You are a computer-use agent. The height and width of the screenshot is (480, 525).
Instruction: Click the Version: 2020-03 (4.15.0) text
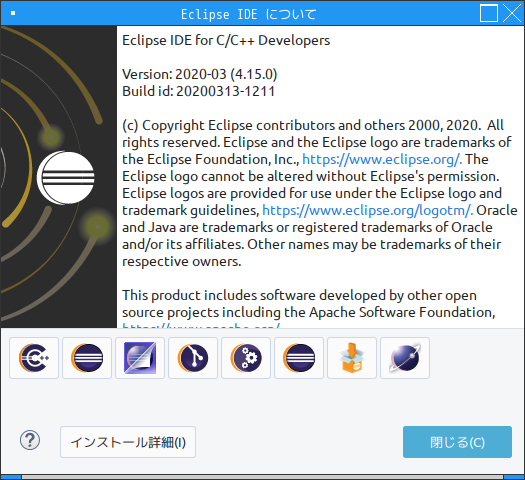coord(200,74)
